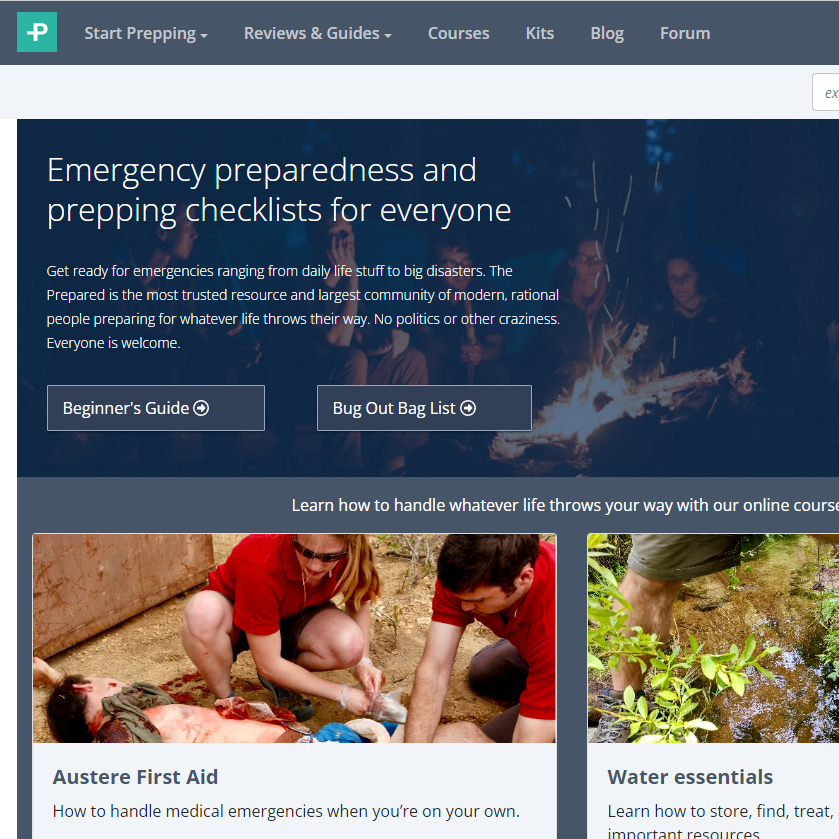Visit the Blog section
The height and width of the screenshot is (839, 839).
pos(607,33)
